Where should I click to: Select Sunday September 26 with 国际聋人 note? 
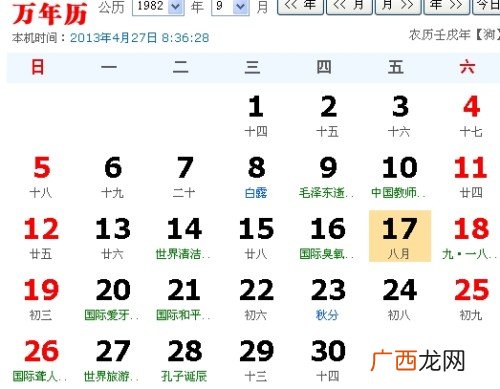coord(41,361)
